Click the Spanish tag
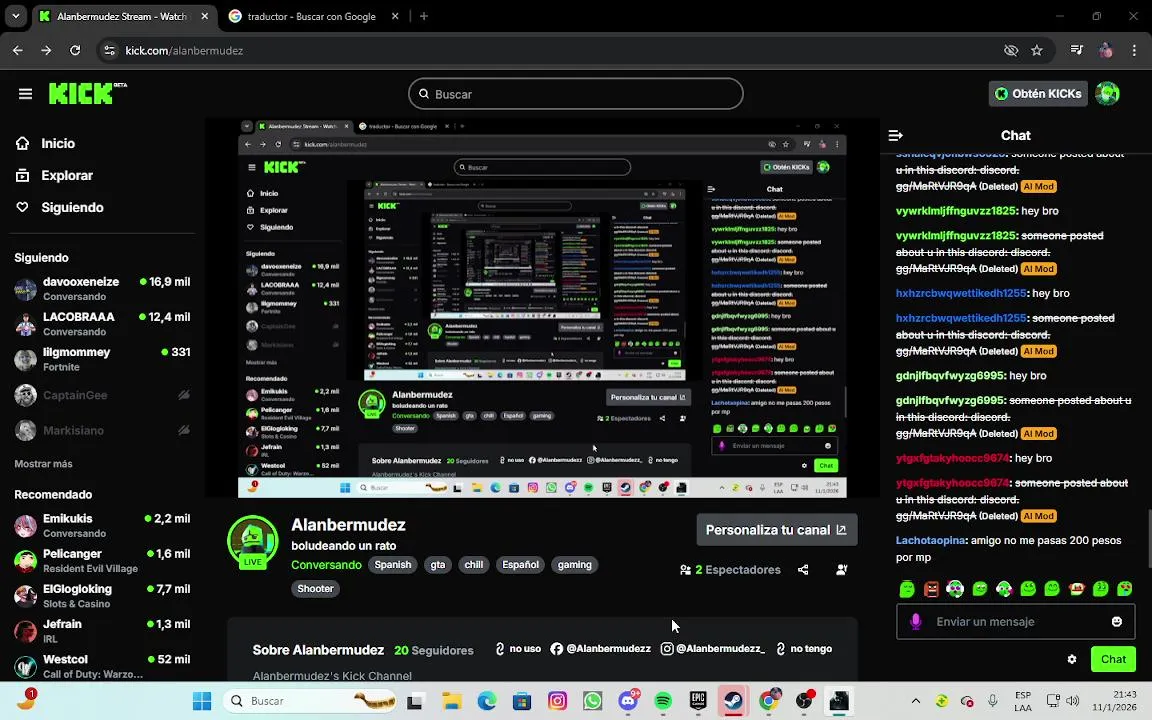The height and width of the screenshot is (720, 1152). [x=393, y=565]
